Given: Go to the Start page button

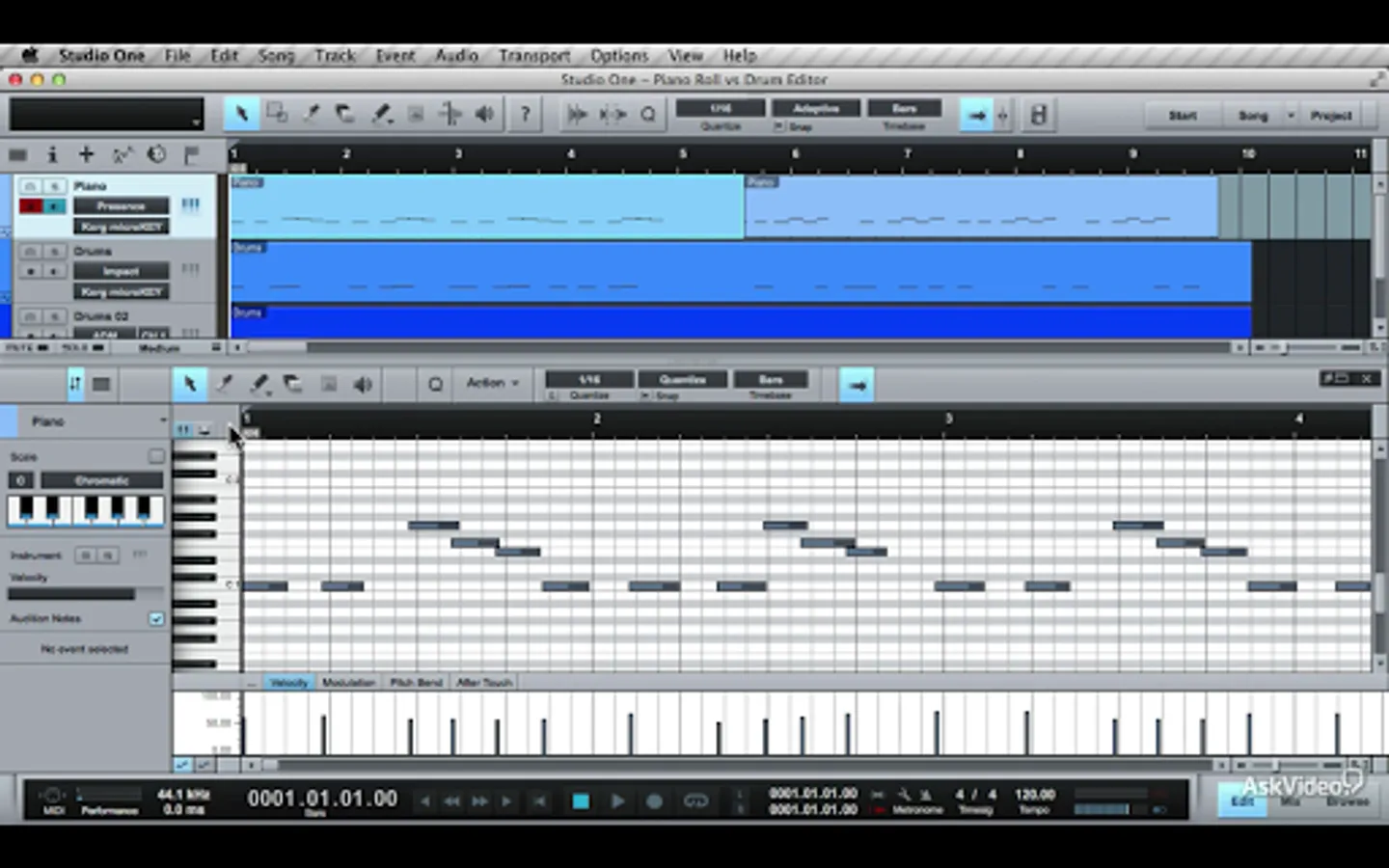Looking at the screenshot, I should point(1183,116).
